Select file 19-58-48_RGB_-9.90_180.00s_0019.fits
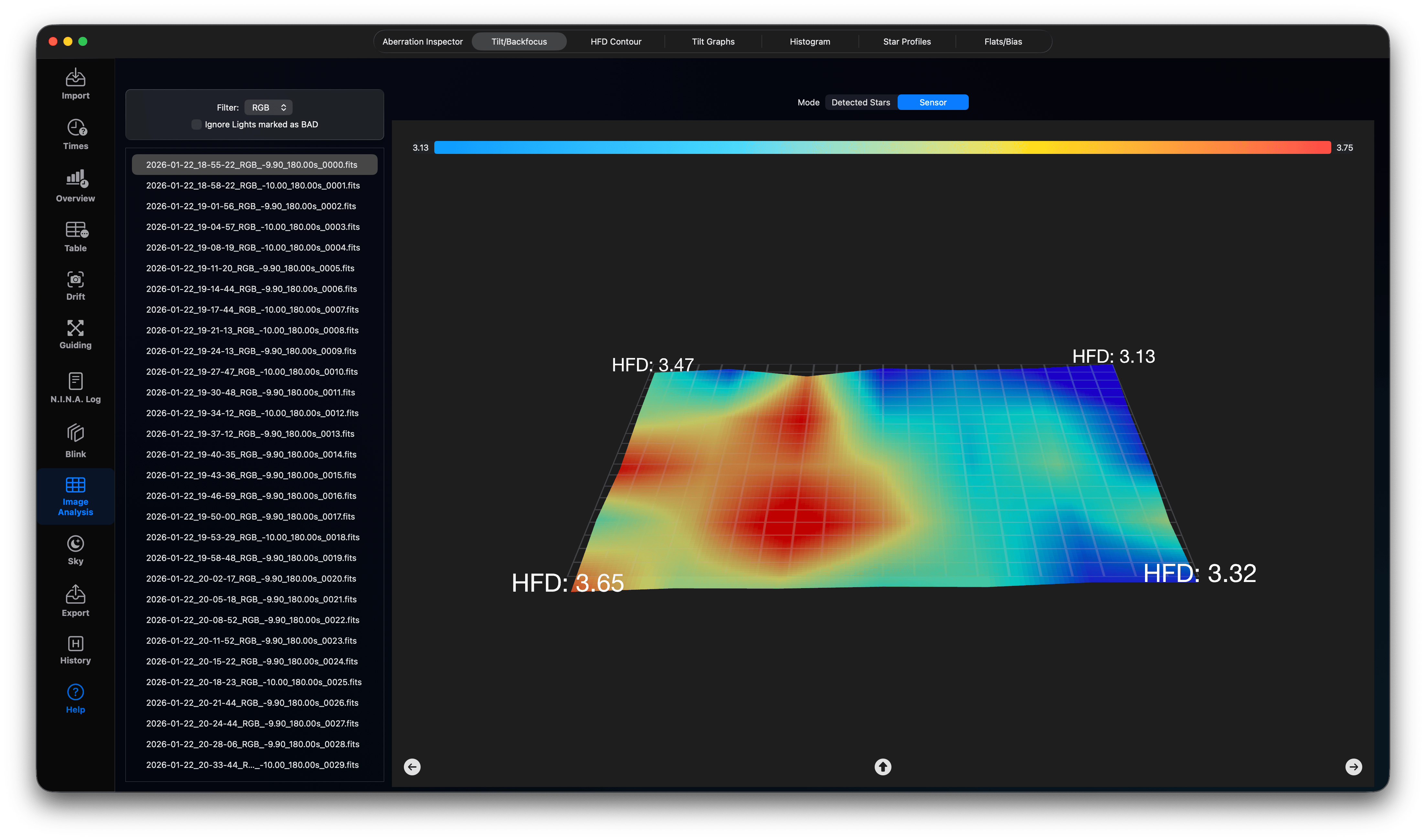 (254, 558)
